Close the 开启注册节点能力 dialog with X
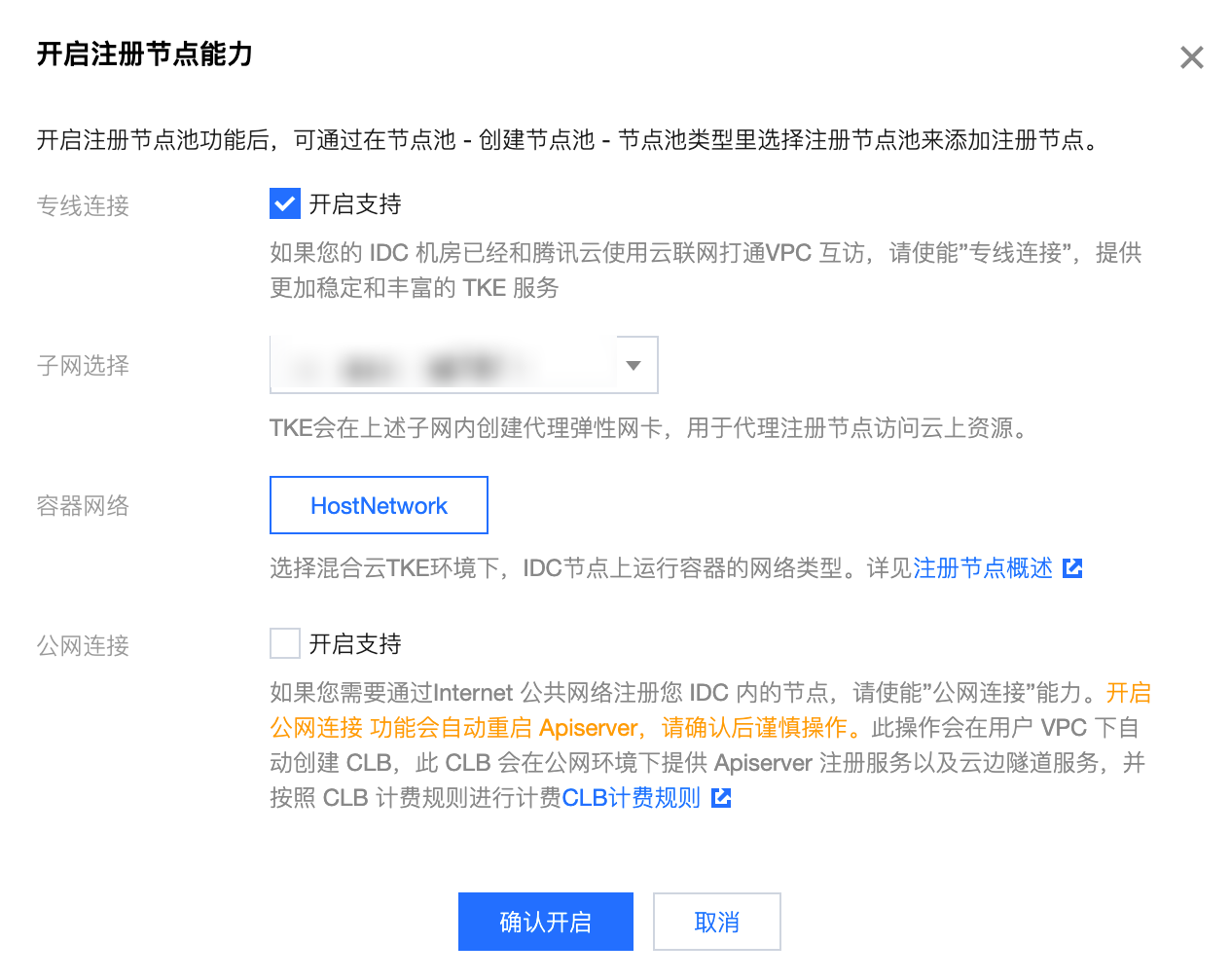Screen dimensions: 1231x980 click(1191, 57)
